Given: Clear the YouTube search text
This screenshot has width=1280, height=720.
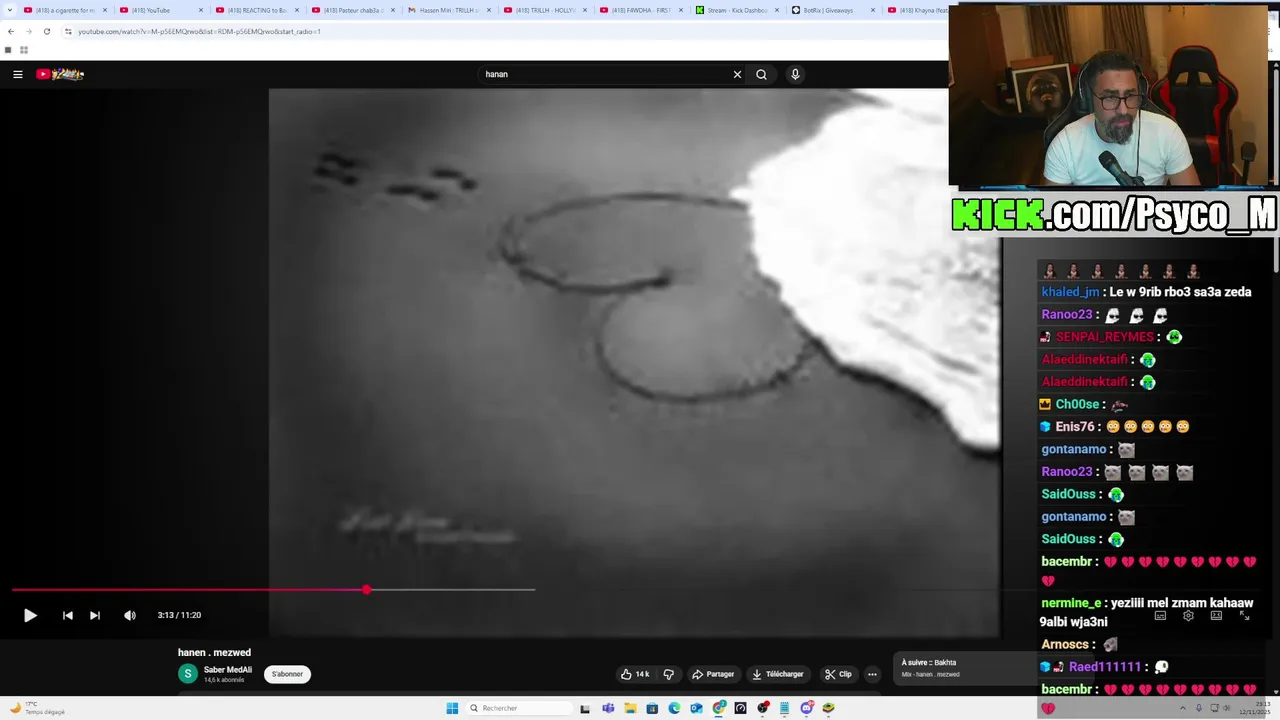Looking at the screenshot, I should [x=737, y=74].
